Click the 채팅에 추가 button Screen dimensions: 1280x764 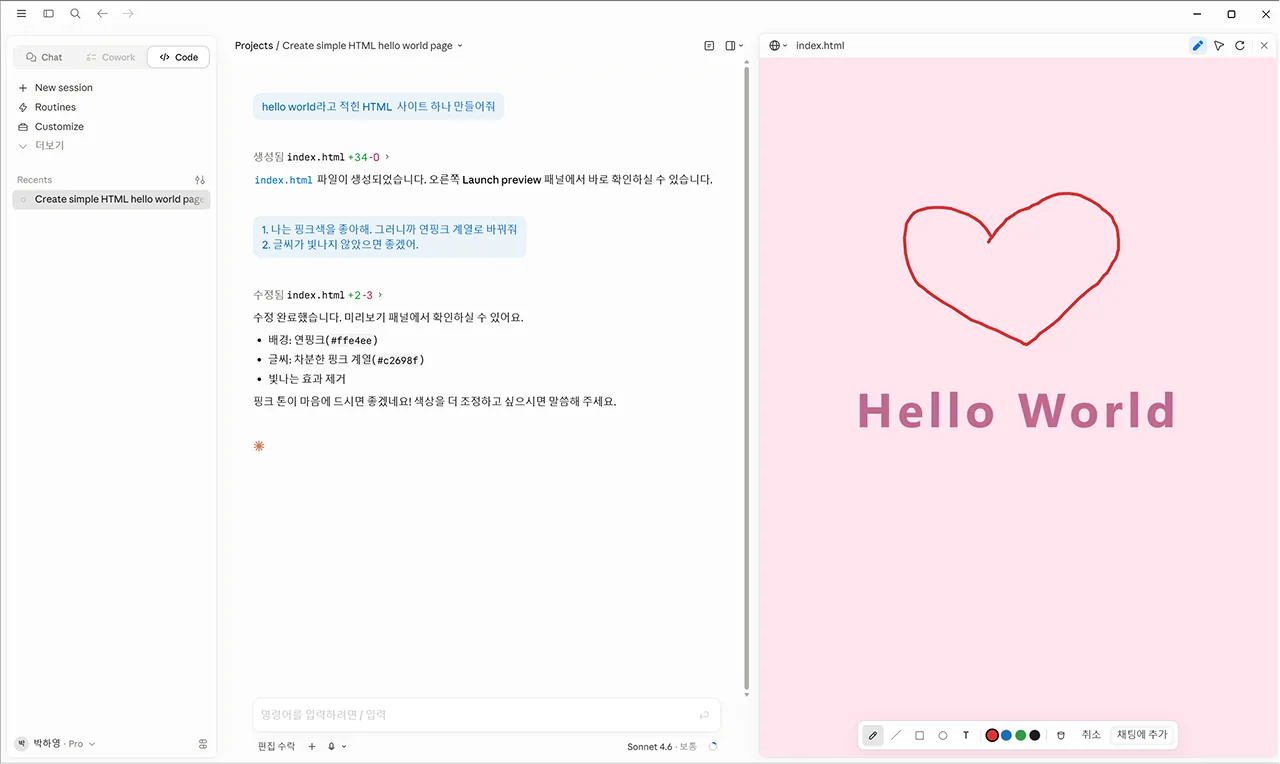(1142, 735)
